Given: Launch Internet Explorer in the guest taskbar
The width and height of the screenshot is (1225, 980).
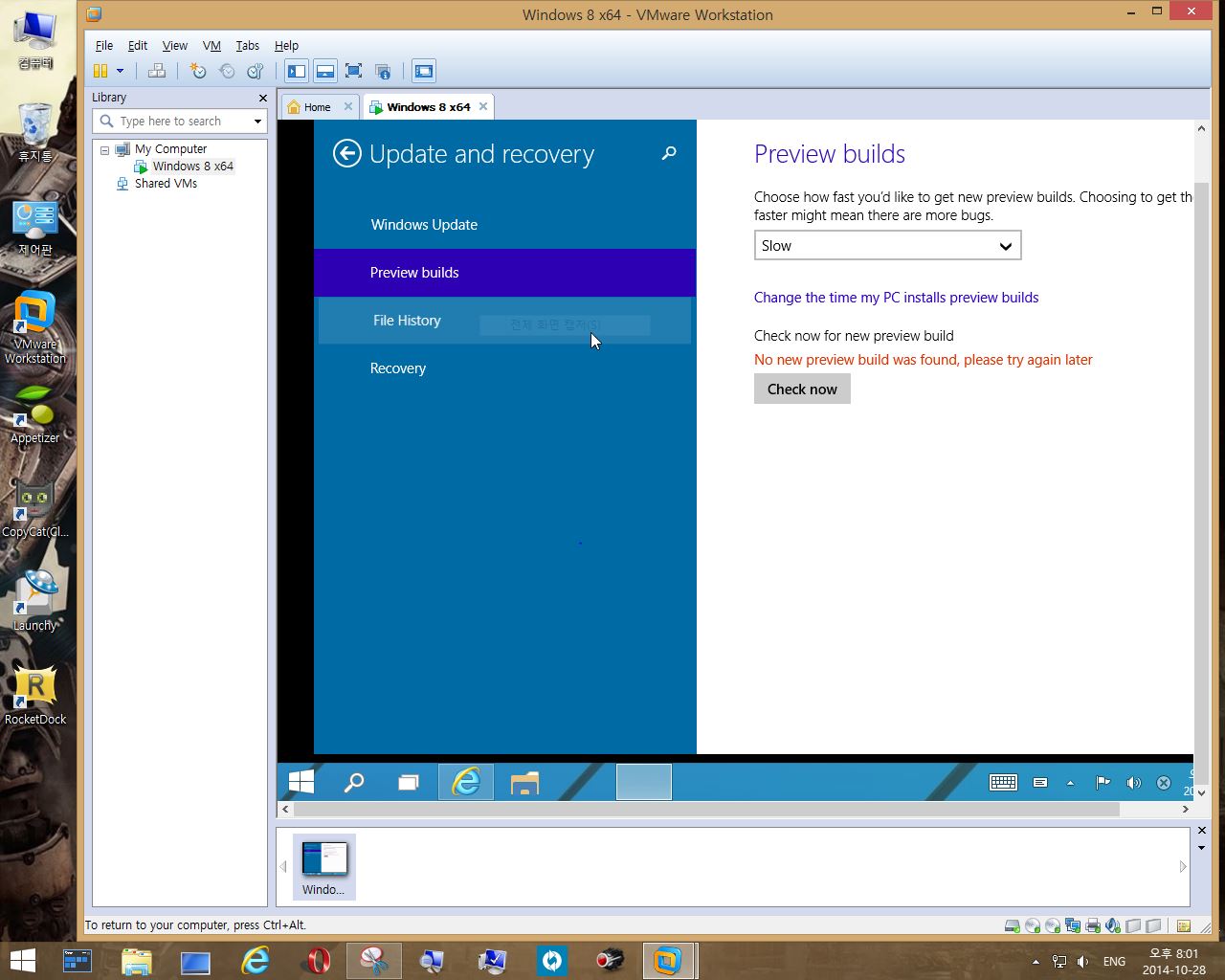Looking at the screenshot, I should point(466,782).
